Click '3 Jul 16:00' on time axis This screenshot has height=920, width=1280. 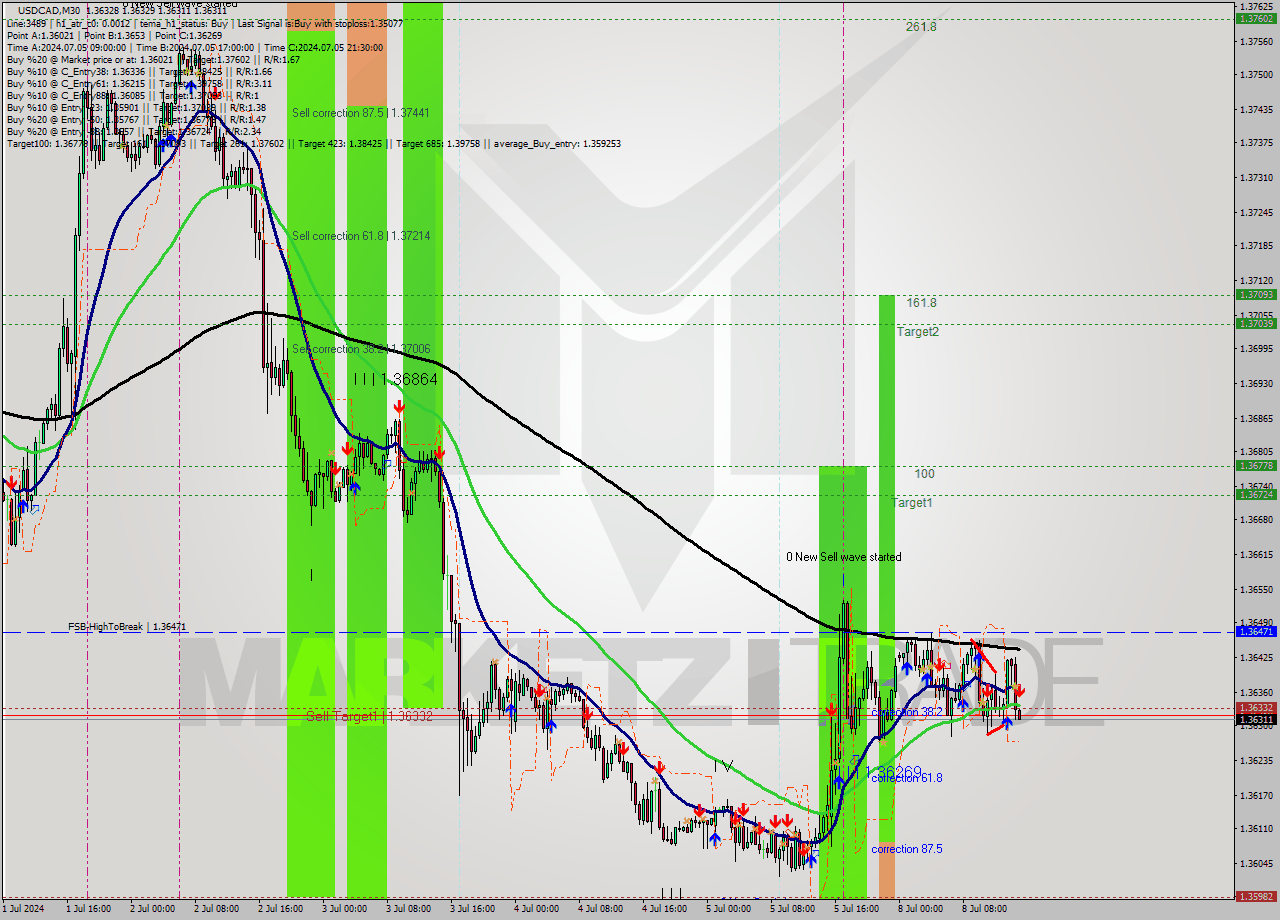pos(474,909)
